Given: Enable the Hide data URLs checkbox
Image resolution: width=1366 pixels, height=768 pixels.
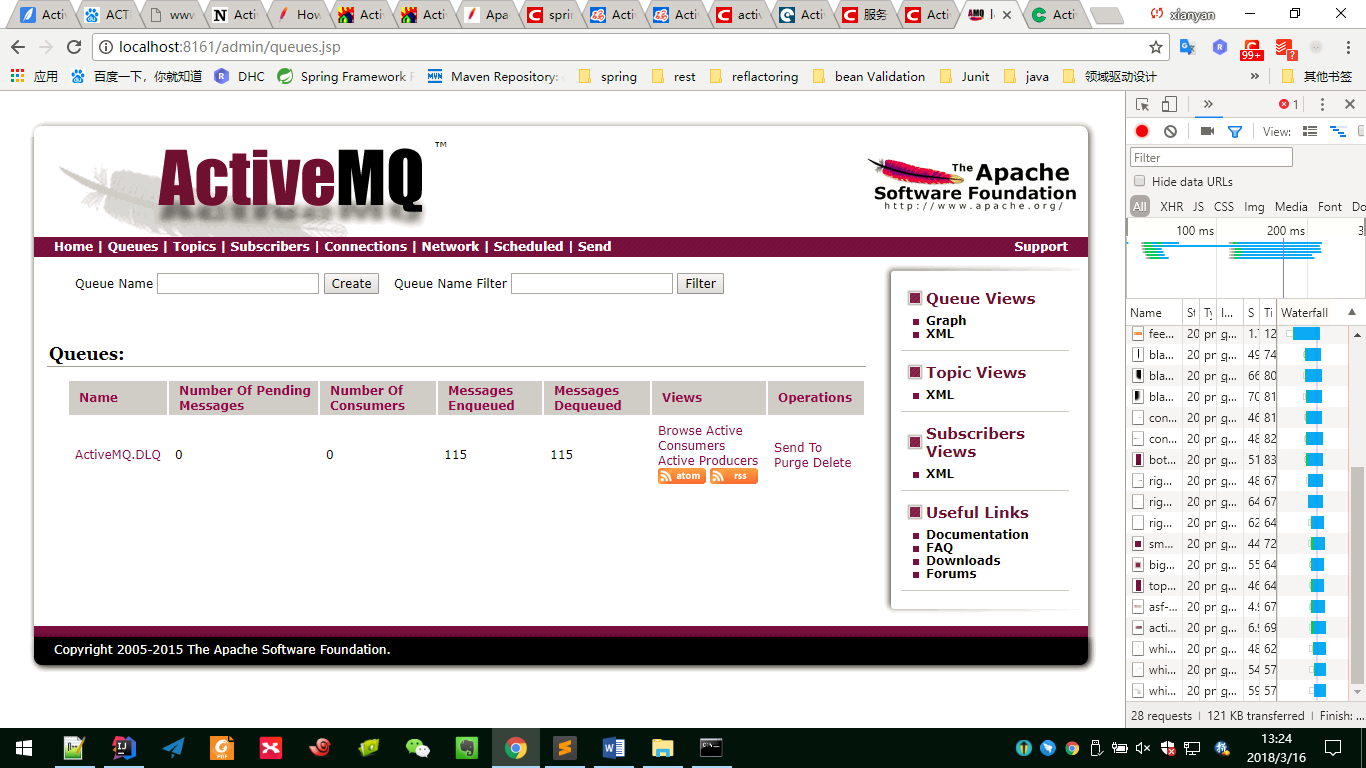Looking at the screenshot, I should pyautogui.click(x=1139, y=181).
